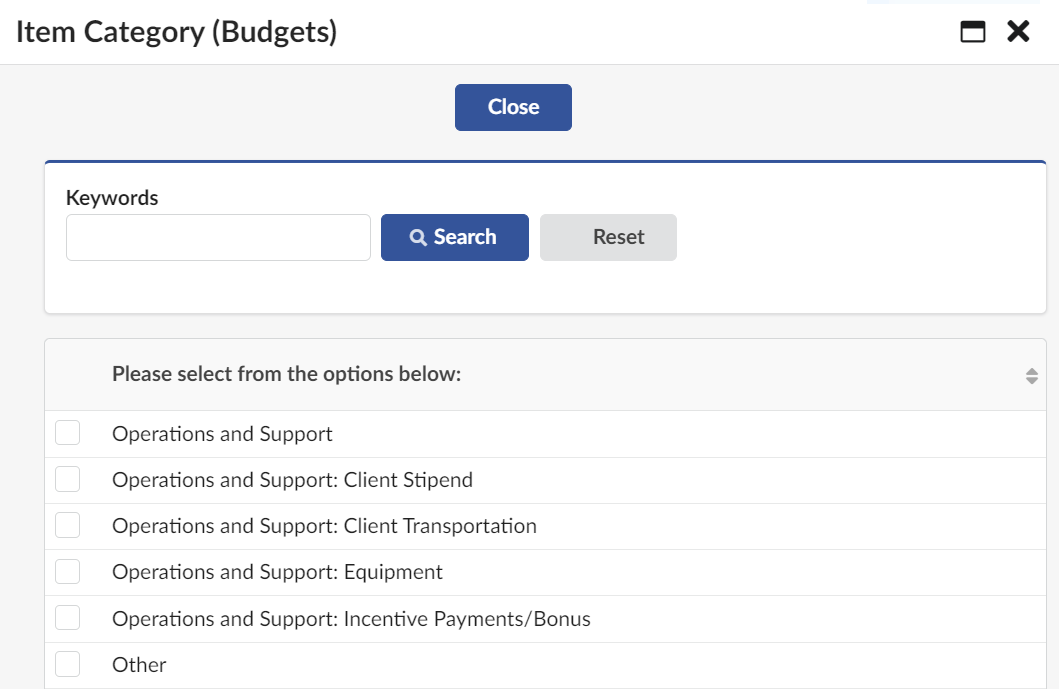
Task: Select the Equipment checkbox
Action: point(67,571)
